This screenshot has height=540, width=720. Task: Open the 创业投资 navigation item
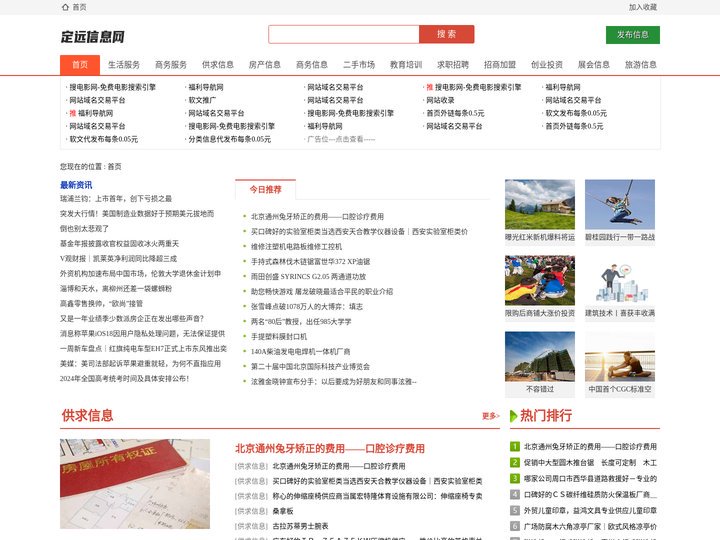tap(547, 65)
